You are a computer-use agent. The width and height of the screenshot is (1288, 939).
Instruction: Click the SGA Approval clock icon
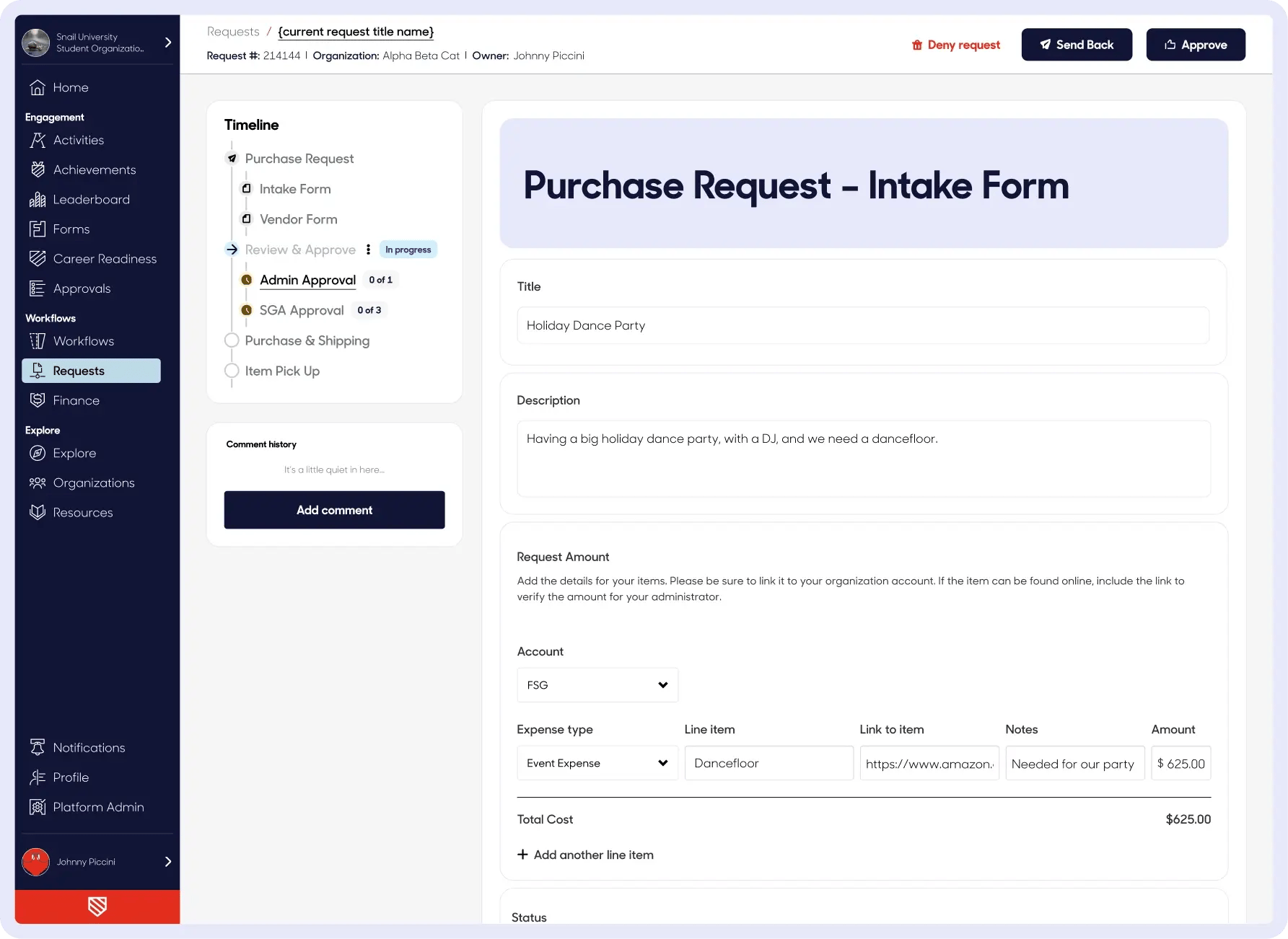coord(246,310)
